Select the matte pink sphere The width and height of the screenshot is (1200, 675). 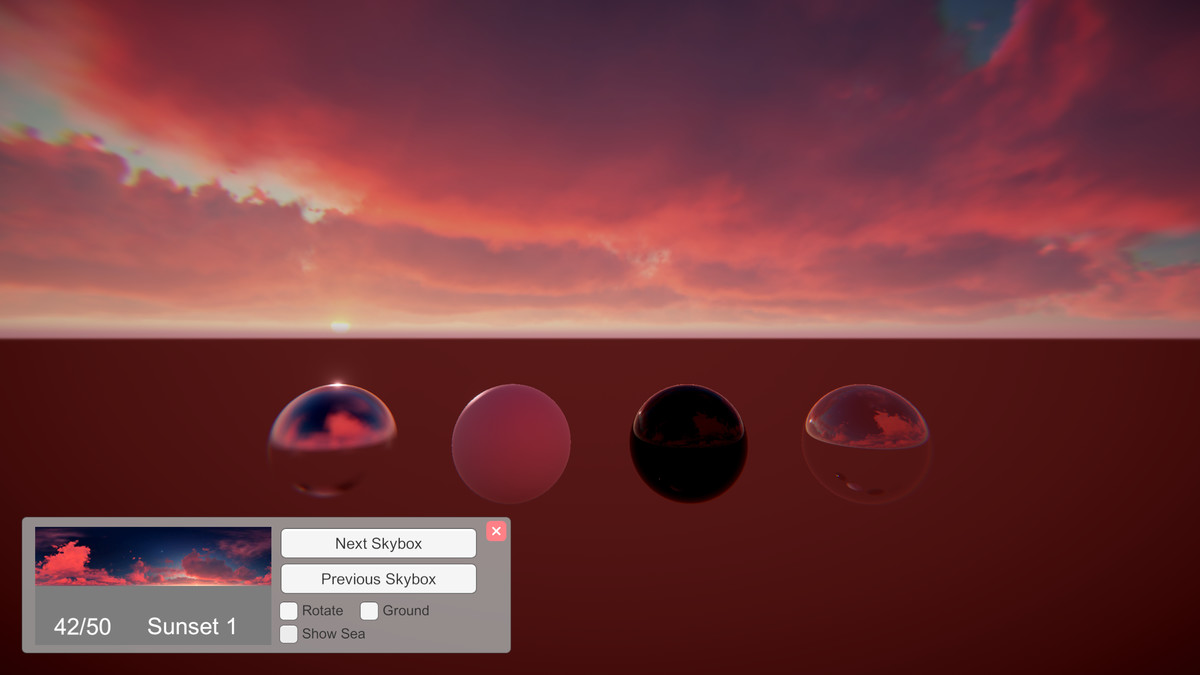510,440
